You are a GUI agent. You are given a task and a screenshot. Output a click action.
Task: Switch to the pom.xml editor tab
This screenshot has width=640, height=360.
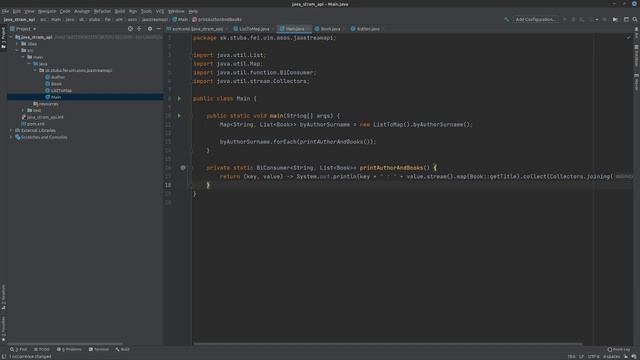click(197, 29)
